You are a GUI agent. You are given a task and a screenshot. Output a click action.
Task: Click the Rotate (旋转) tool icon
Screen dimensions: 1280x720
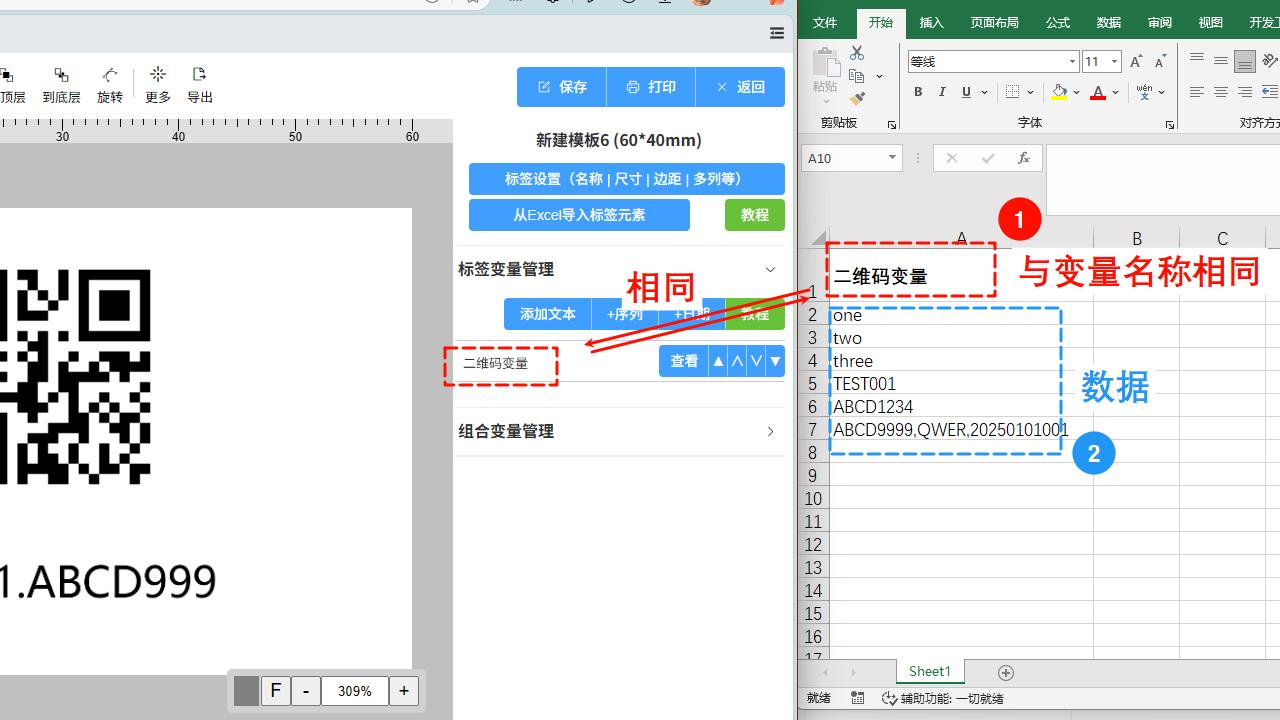pyautogui.click(x=110, y=85)
